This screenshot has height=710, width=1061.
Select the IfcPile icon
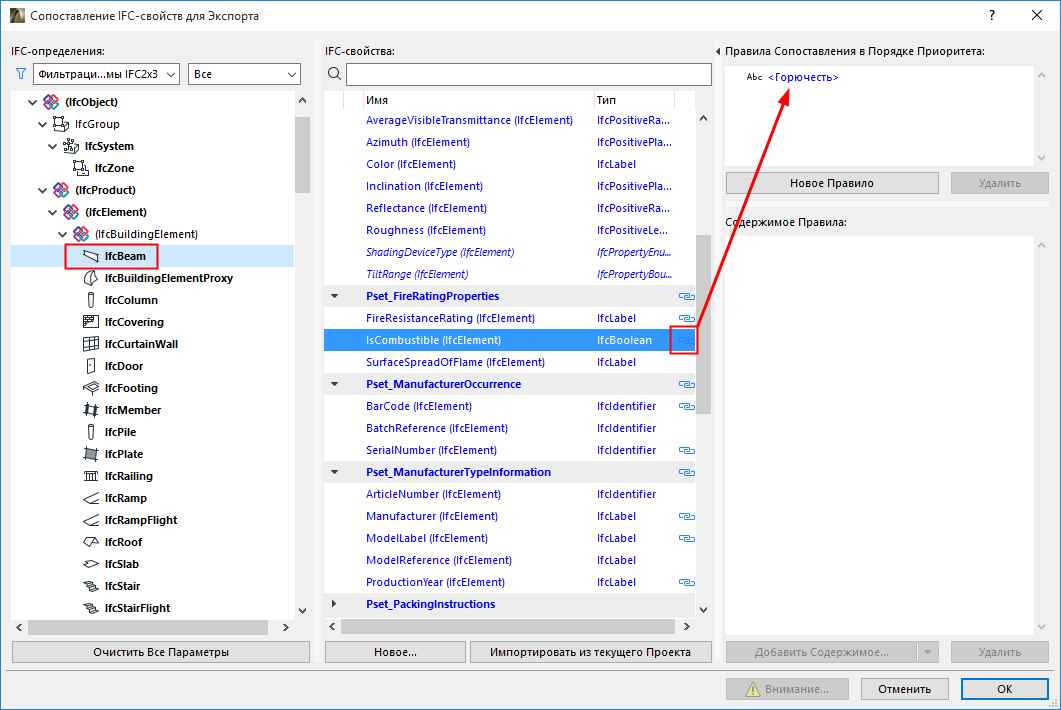pyautogui.click(x=91, y=432)
